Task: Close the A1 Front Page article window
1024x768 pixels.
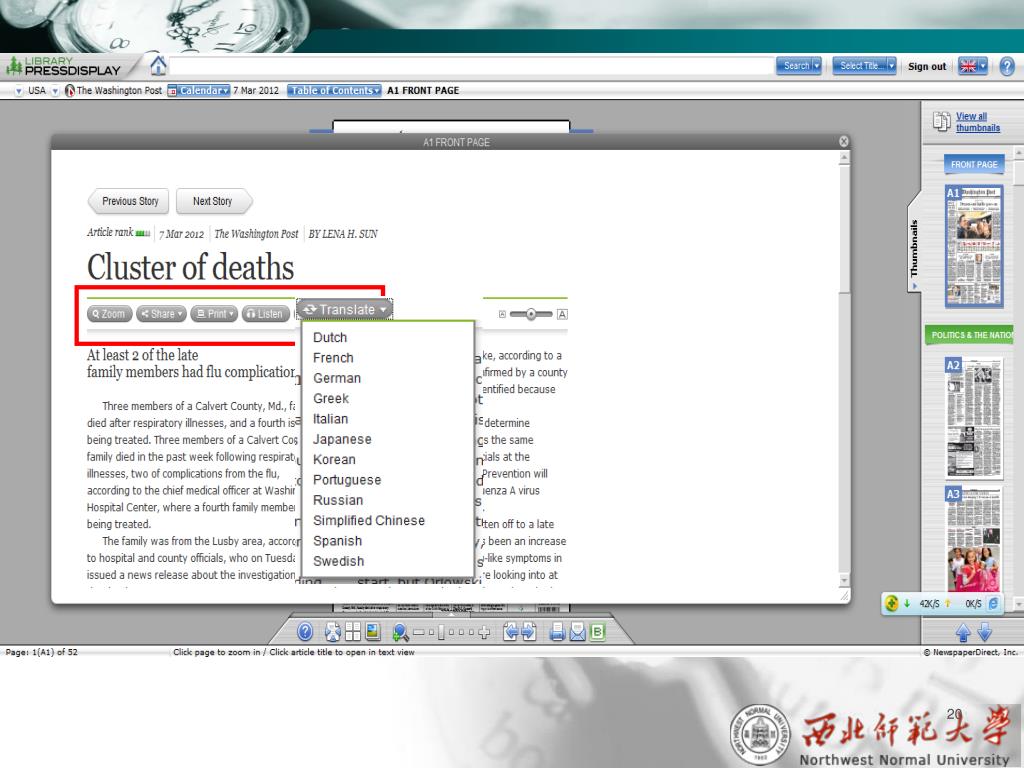Action: click(x=844, y=142)
